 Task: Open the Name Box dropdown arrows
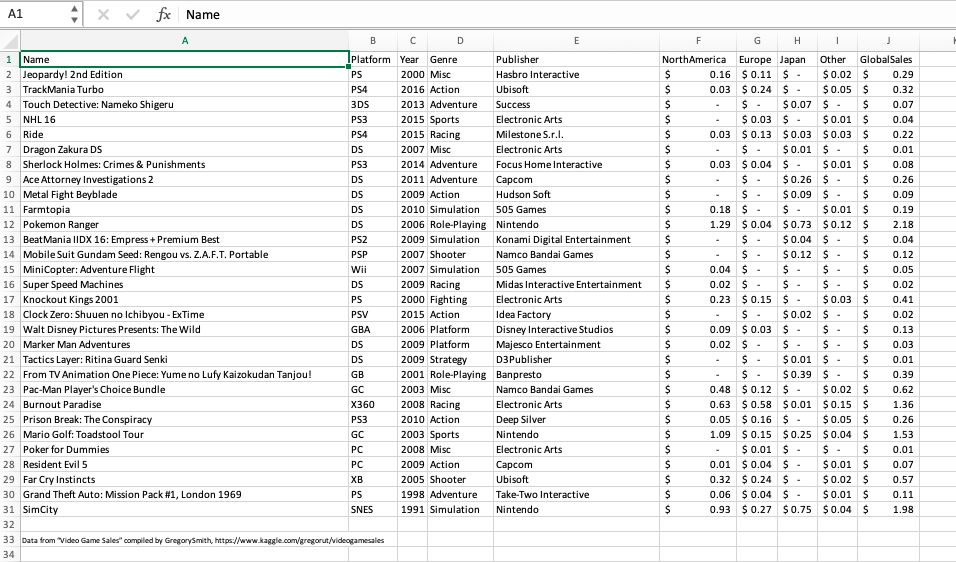(x=74, y=14)
